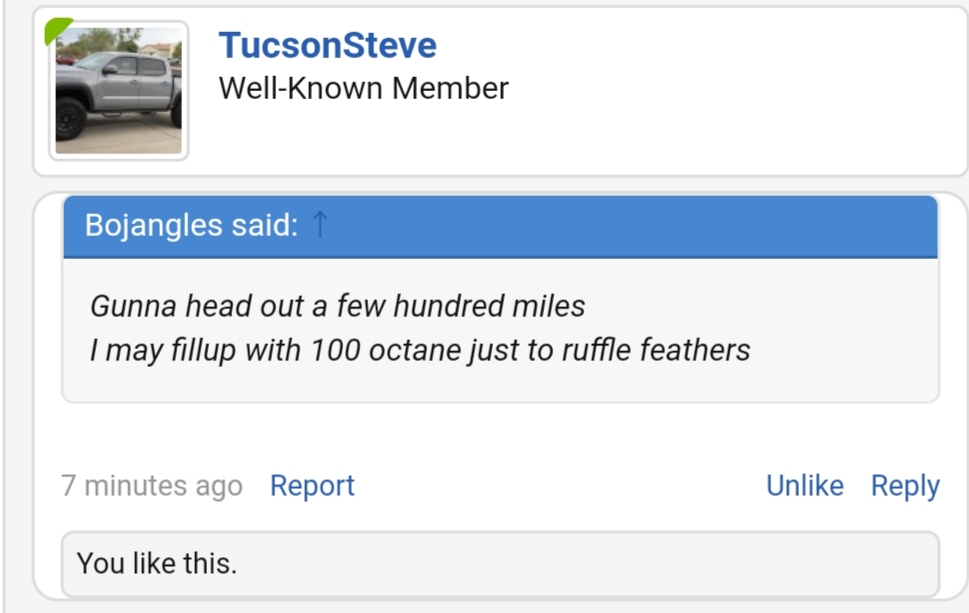Click the 7 minutes ago timestamp
Image resolution: width=969 pixels, height=613 pixels.
coord(152,486)
